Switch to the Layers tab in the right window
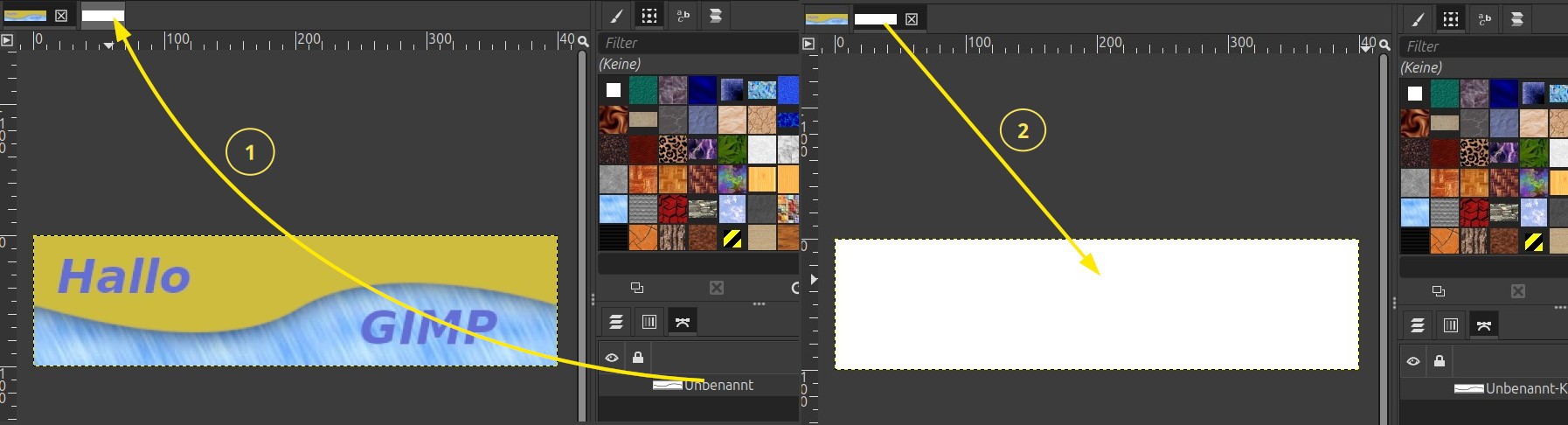Viewport: 1568px width, 425px height. tap(1418, 325)
